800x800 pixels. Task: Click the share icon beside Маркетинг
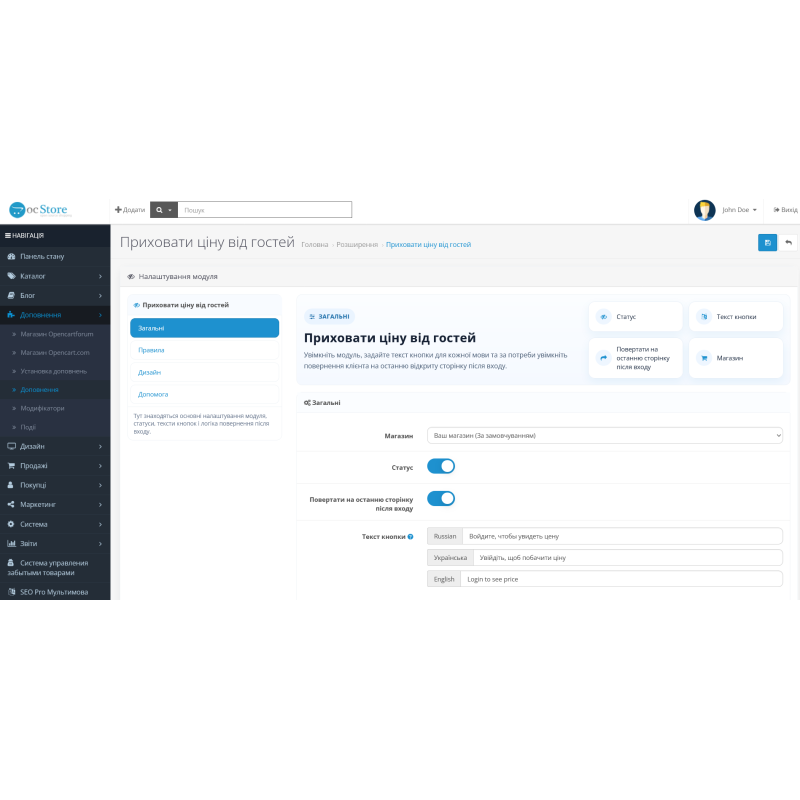11,505
